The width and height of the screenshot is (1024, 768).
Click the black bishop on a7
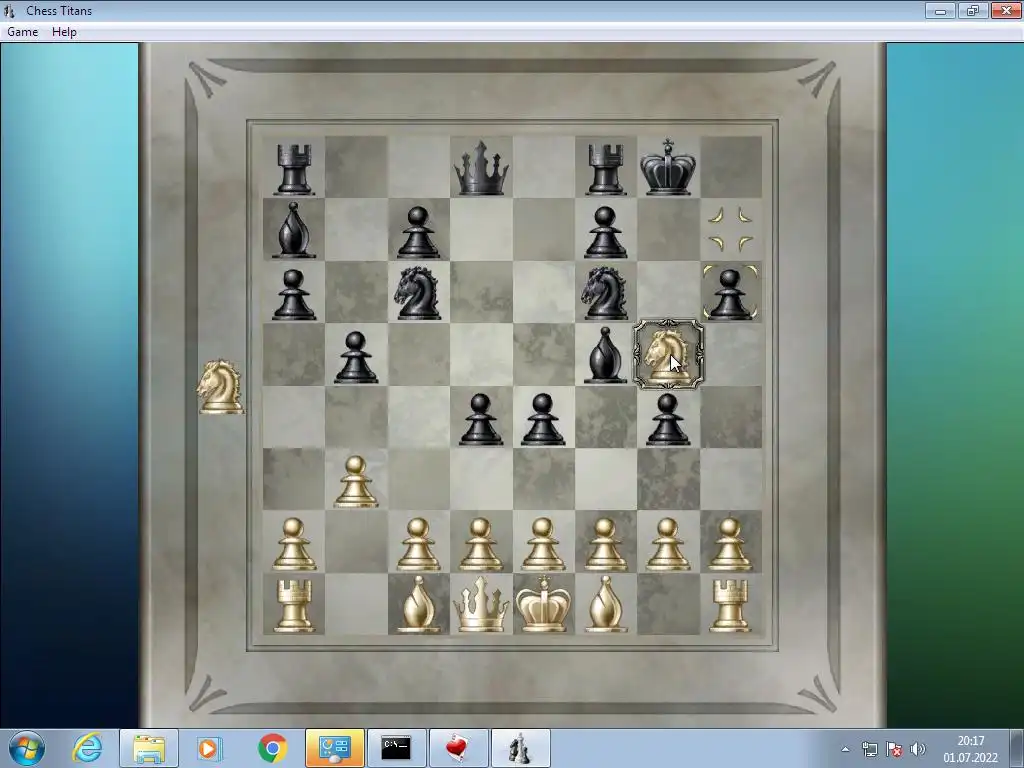point(294,230)
